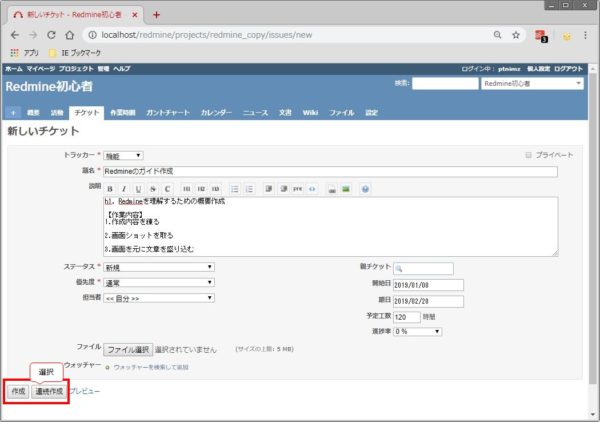Open the チケット tab
The width and height of the screenshot is (600, 422).
click(86, 113)
